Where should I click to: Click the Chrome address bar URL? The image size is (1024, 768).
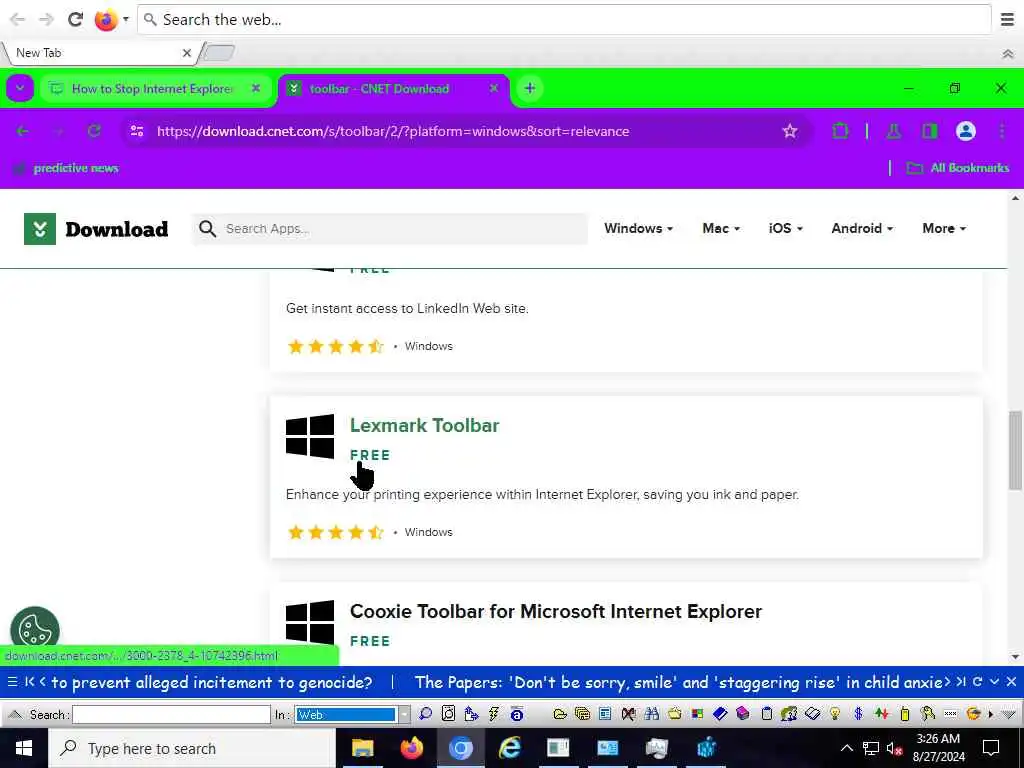point(393,131)
